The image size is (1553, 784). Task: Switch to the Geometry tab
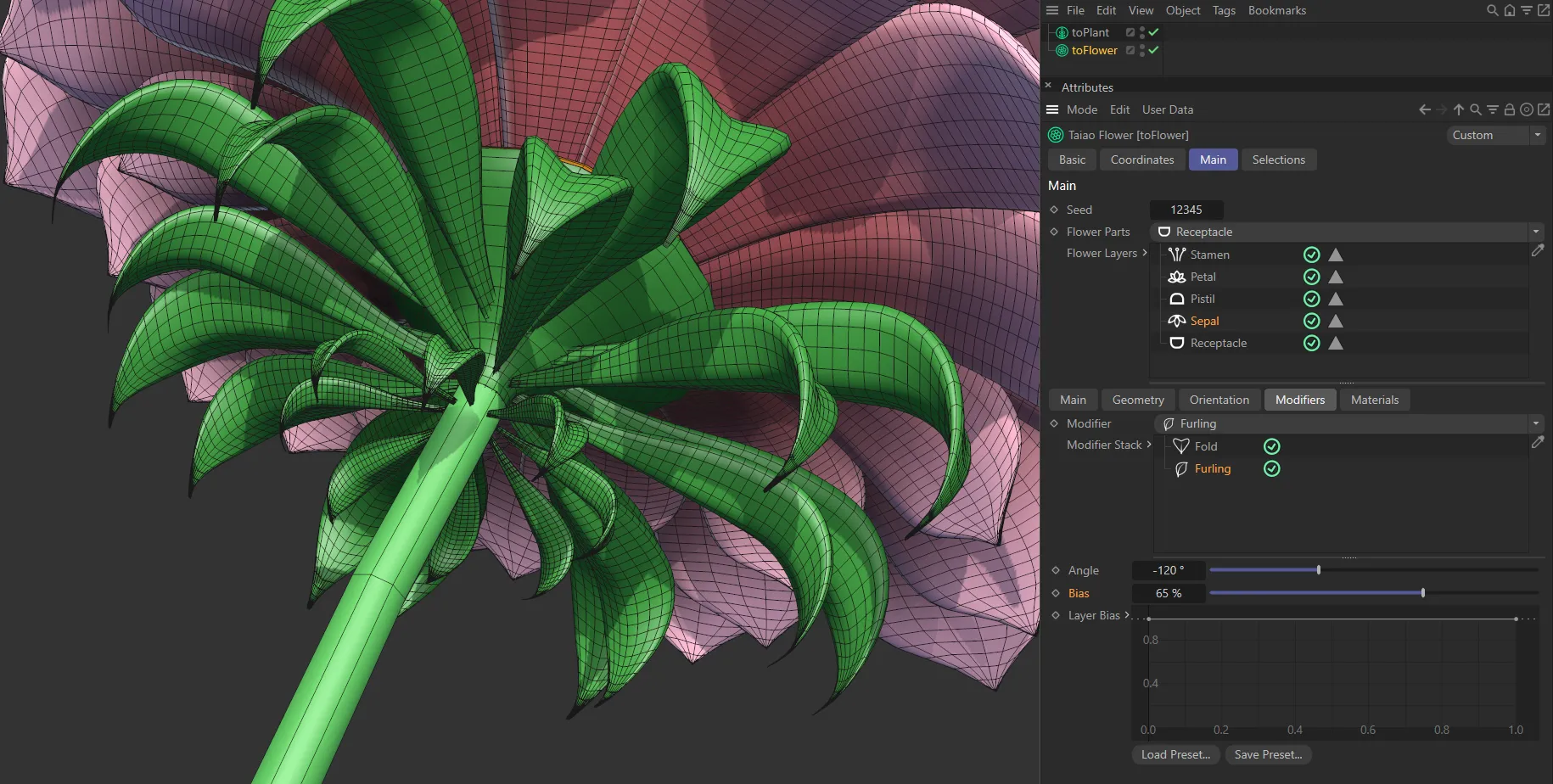coord(1137,400)
